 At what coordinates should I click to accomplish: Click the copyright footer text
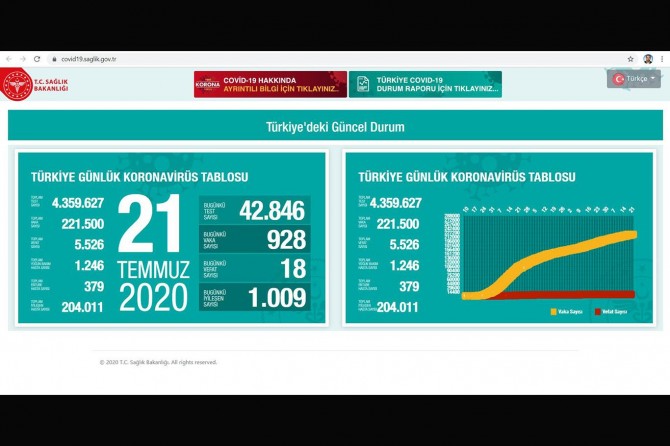158,362
